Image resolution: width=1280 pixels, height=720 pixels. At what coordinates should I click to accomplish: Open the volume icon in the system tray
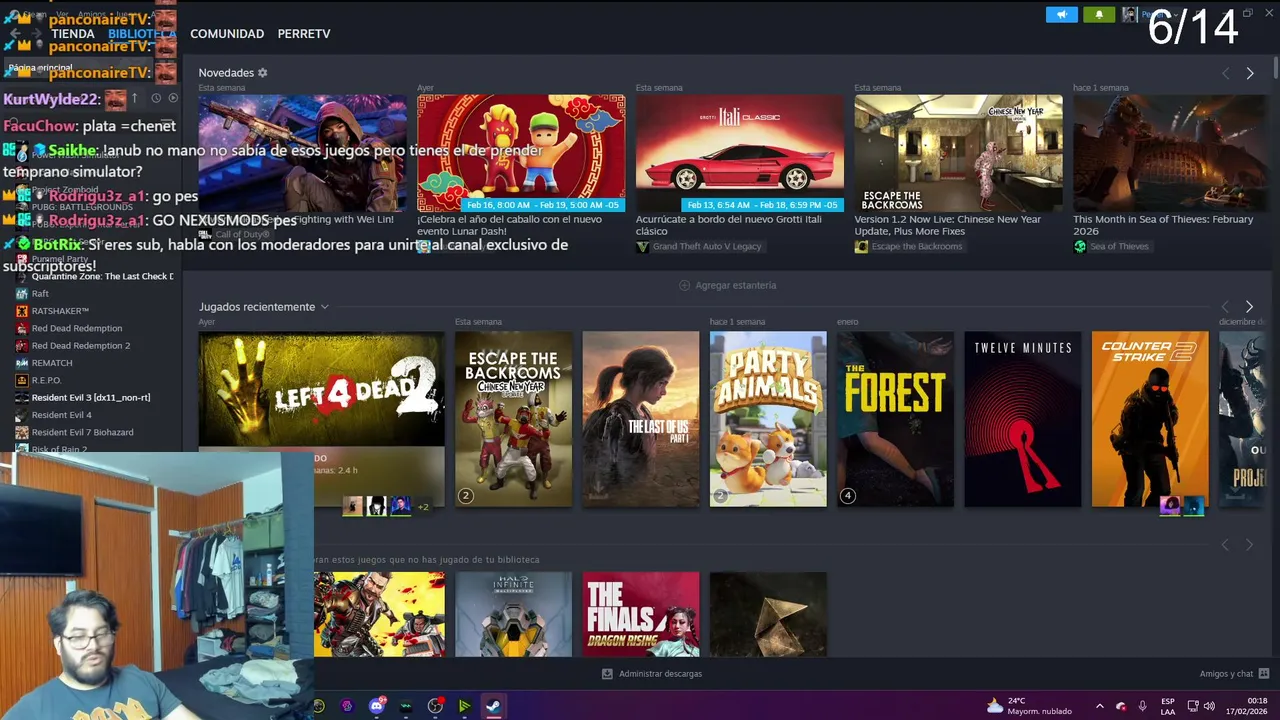tap(1209, 706)
